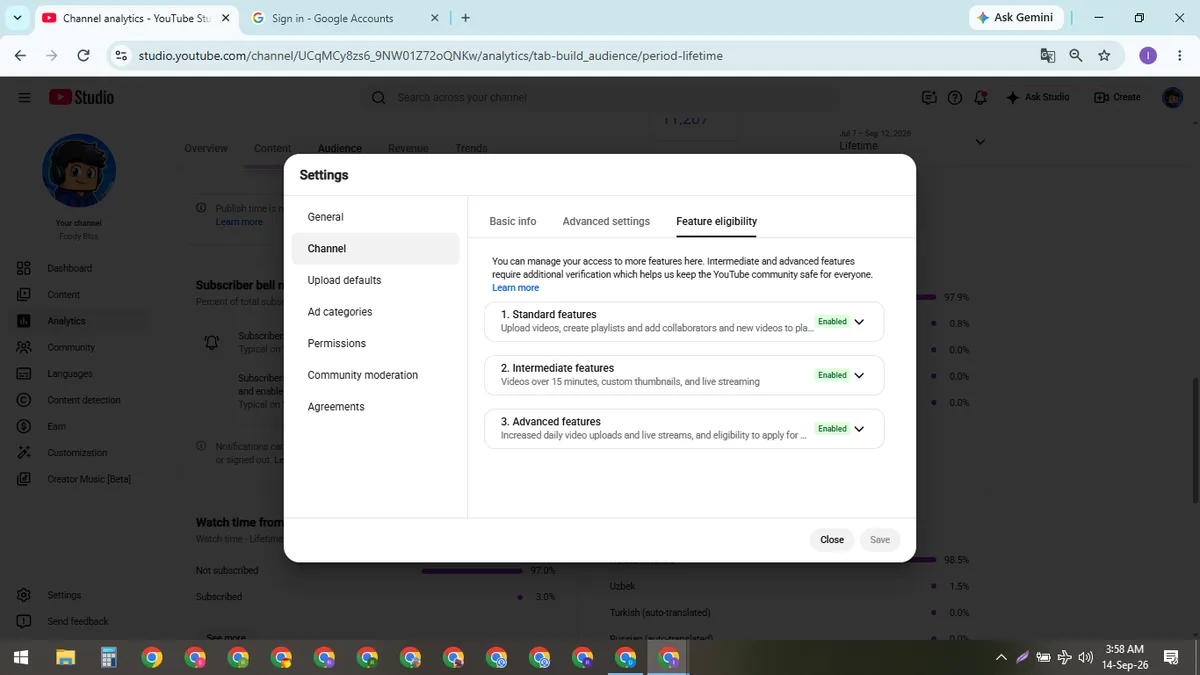1200x675 pixels.
Task: Click the volume speaker tray icon
Action: [x=1086, y=657]
